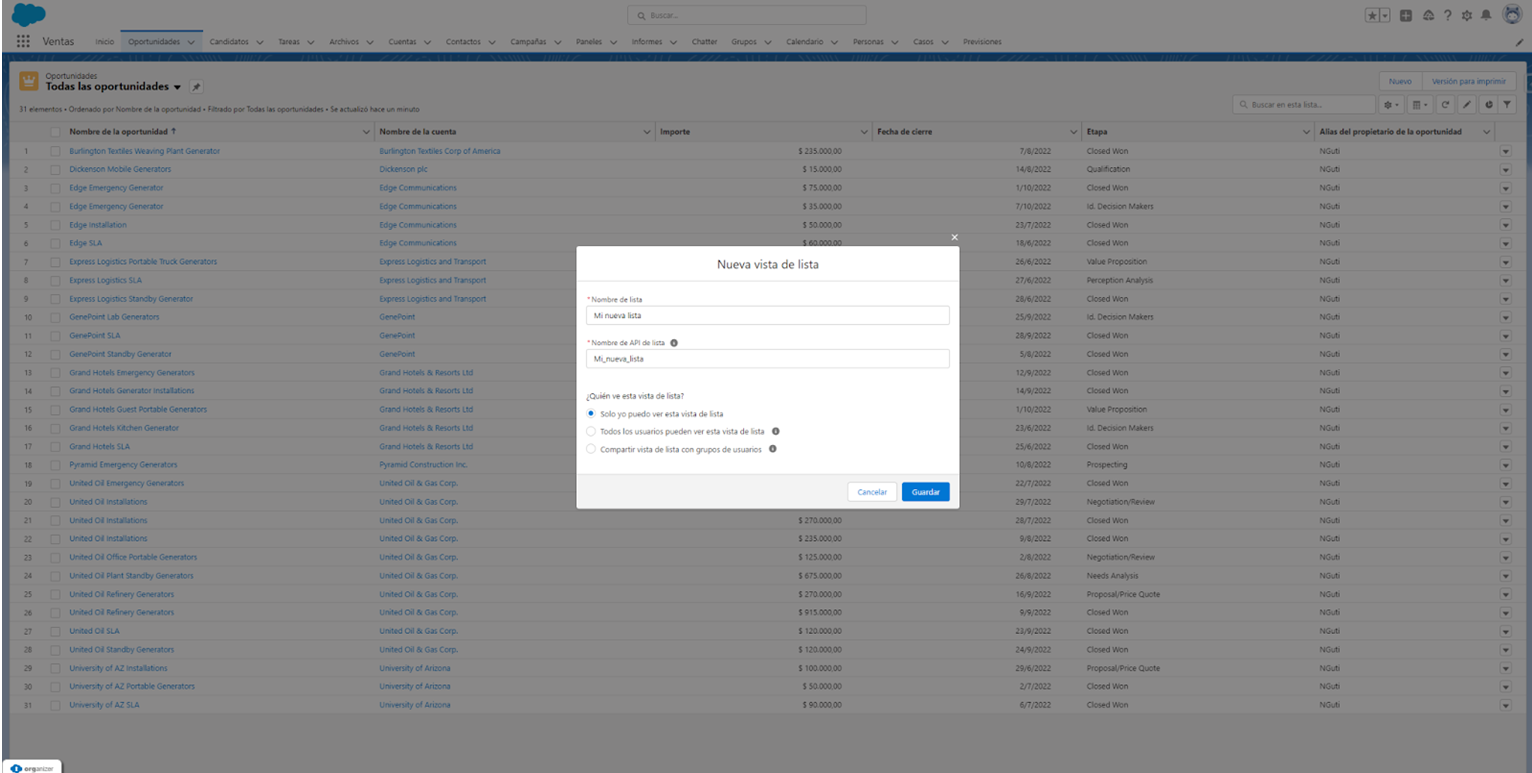Open the Trailhead guidance icon
Image resolution: width=1532 pixels, height=773 pixels.
(1427, 16)
